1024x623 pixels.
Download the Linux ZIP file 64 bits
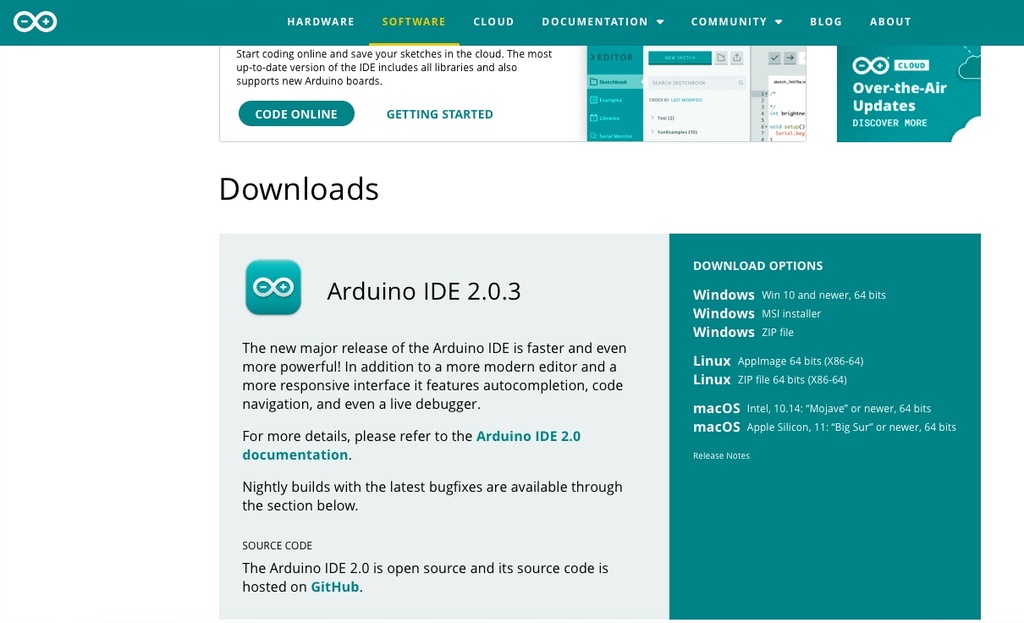click(x=769, y=379)
